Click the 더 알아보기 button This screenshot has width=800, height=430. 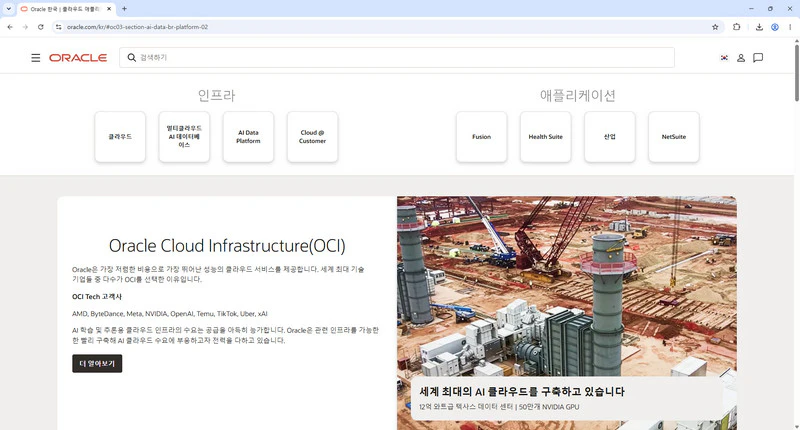[97, 363]
